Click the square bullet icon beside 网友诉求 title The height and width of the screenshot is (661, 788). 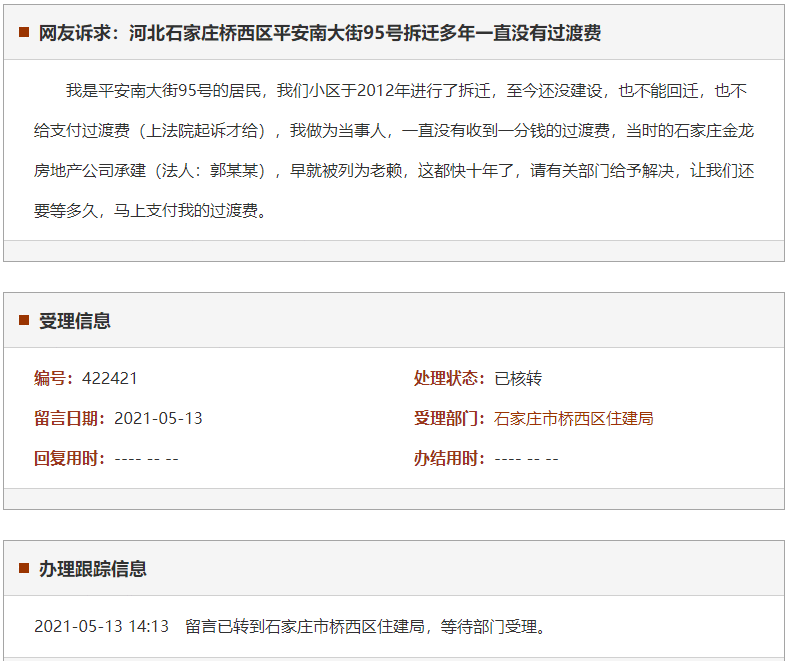click(x=24, y=33)
